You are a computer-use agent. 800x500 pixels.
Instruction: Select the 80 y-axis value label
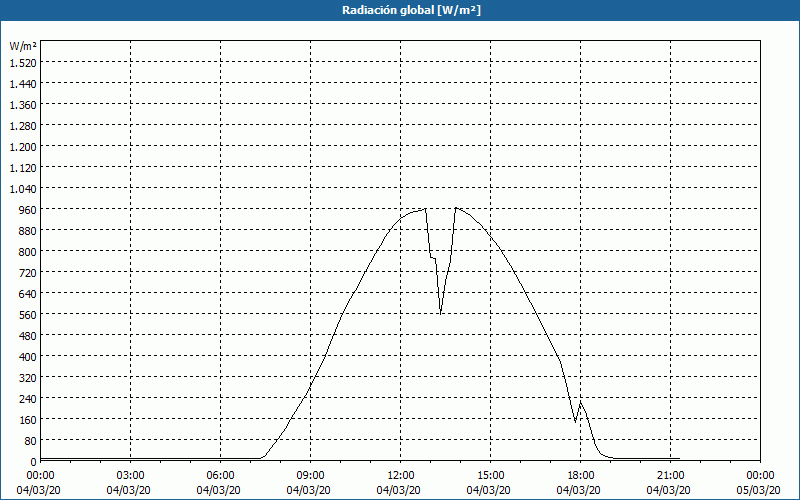(x=31, y=441)
